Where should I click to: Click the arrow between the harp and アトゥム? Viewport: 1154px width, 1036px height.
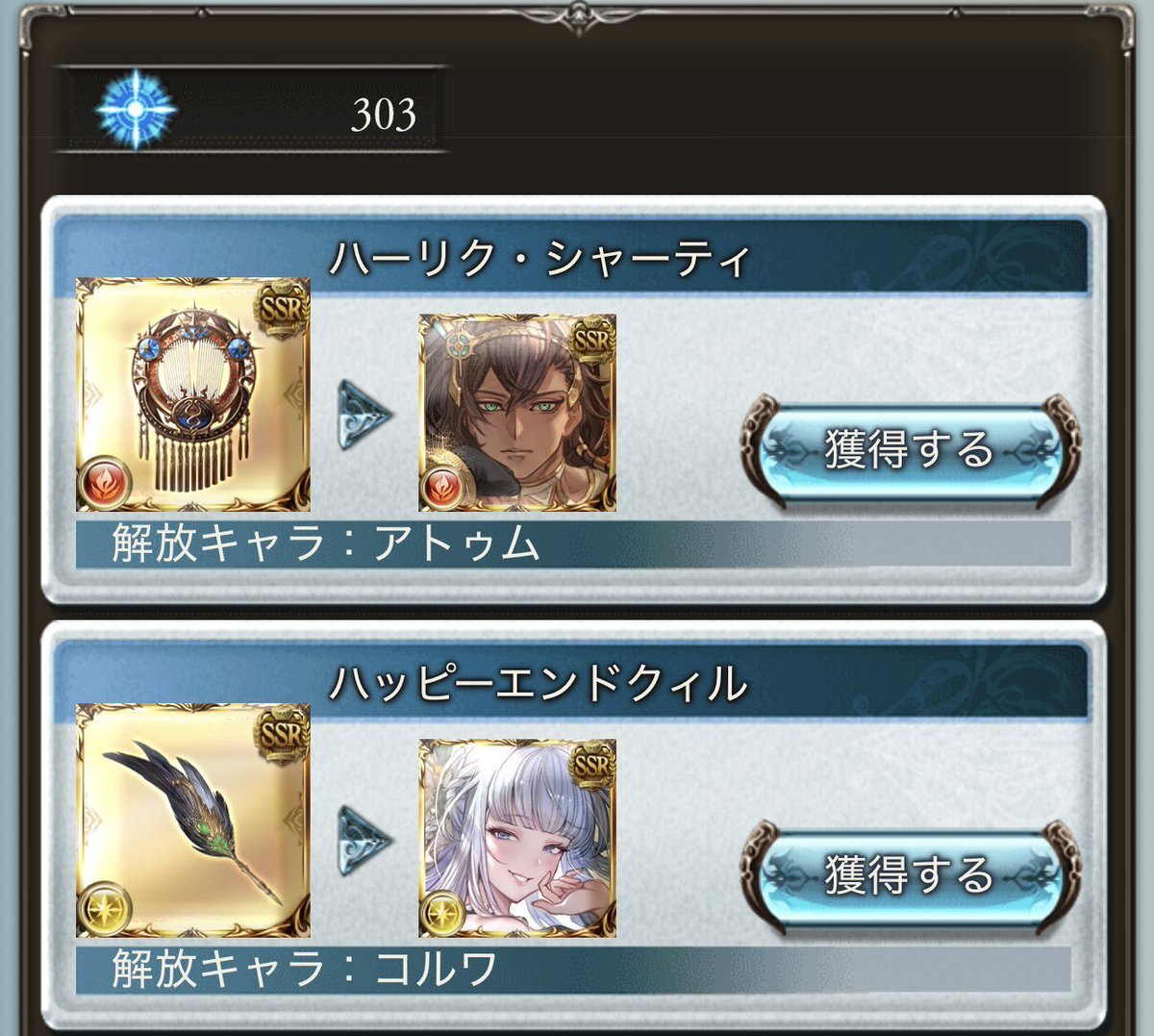(365, 416)
